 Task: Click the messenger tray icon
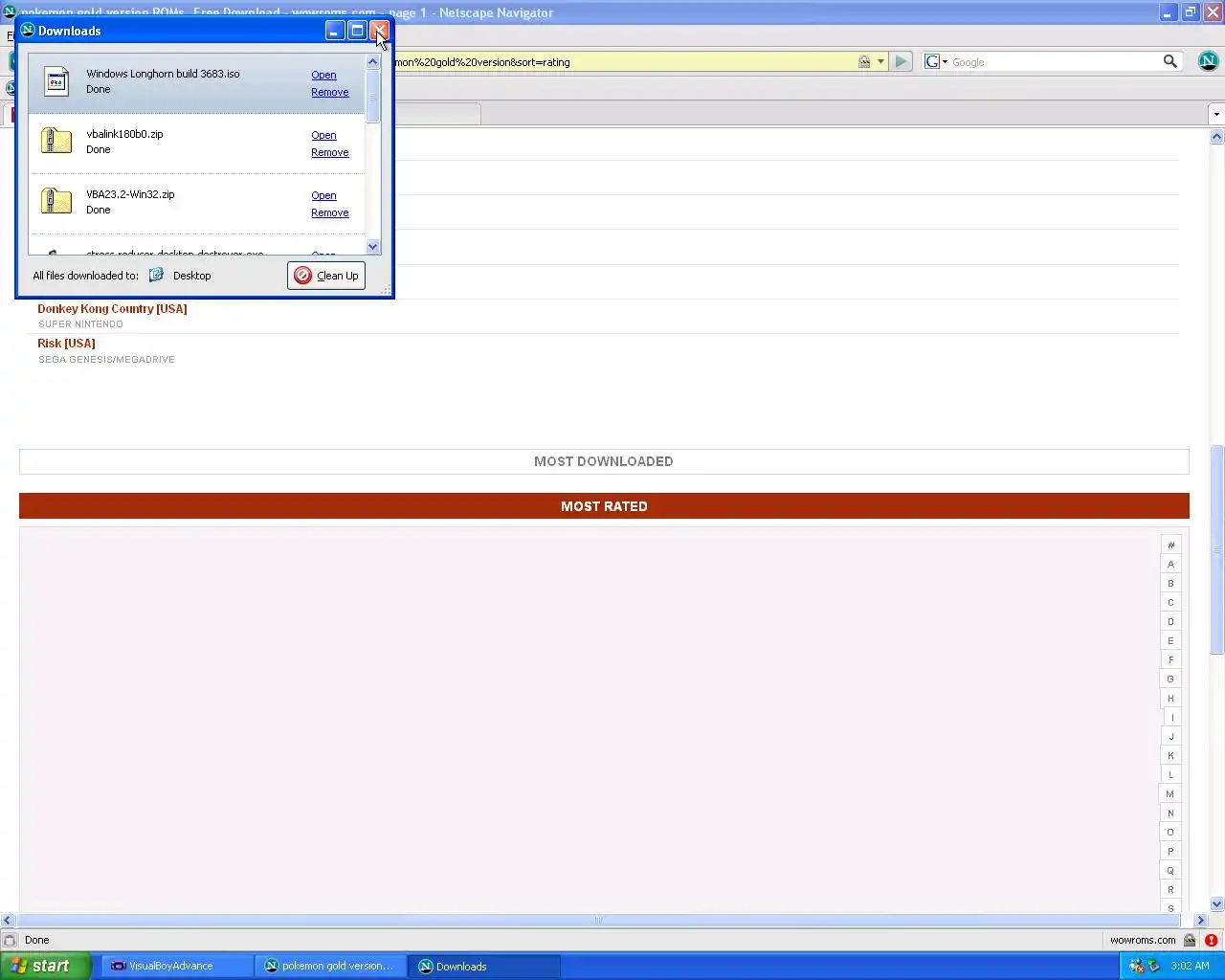point(1137,966)
